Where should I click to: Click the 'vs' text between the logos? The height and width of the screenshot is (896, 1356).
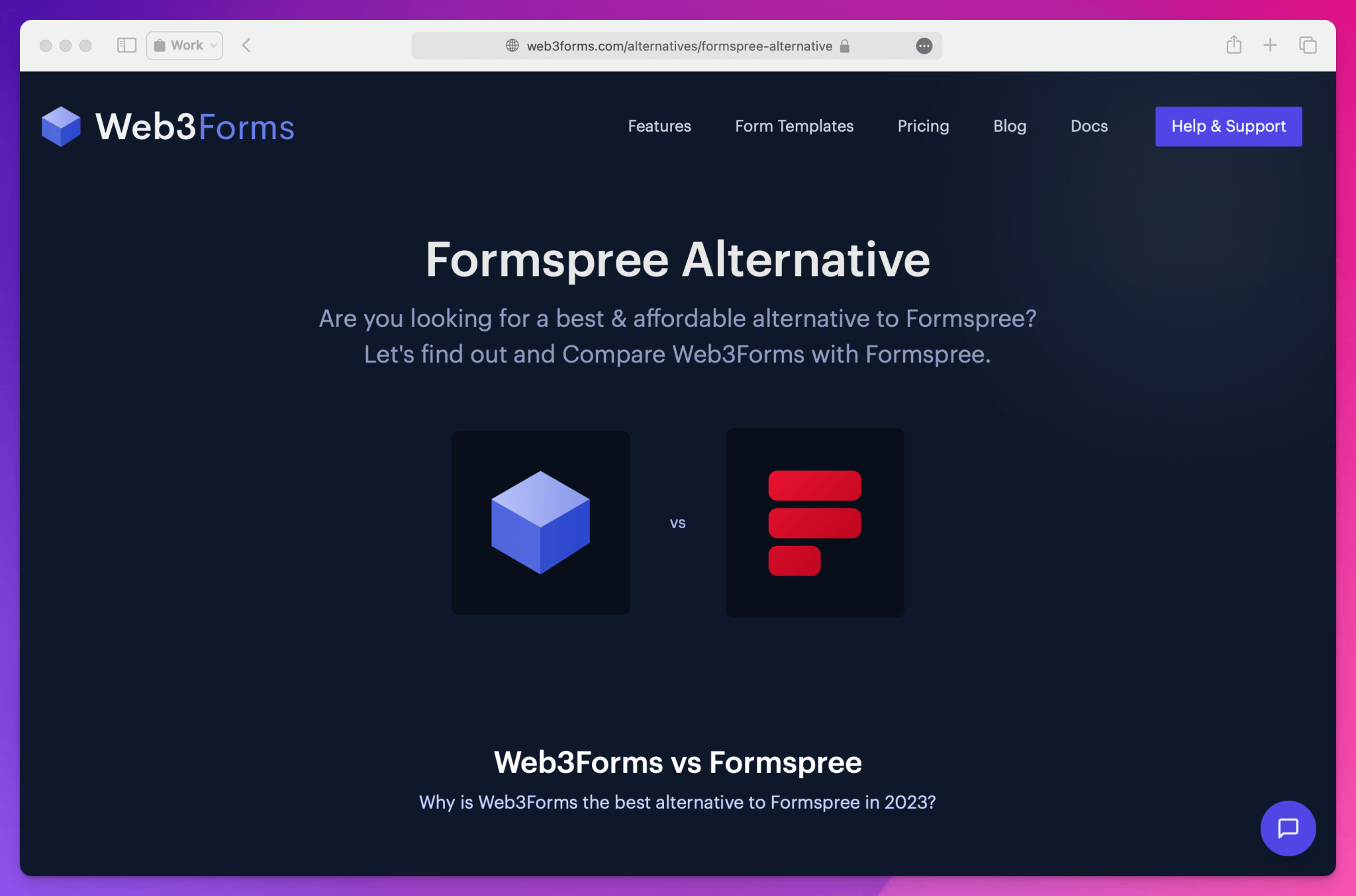click(x=678, y=523)
